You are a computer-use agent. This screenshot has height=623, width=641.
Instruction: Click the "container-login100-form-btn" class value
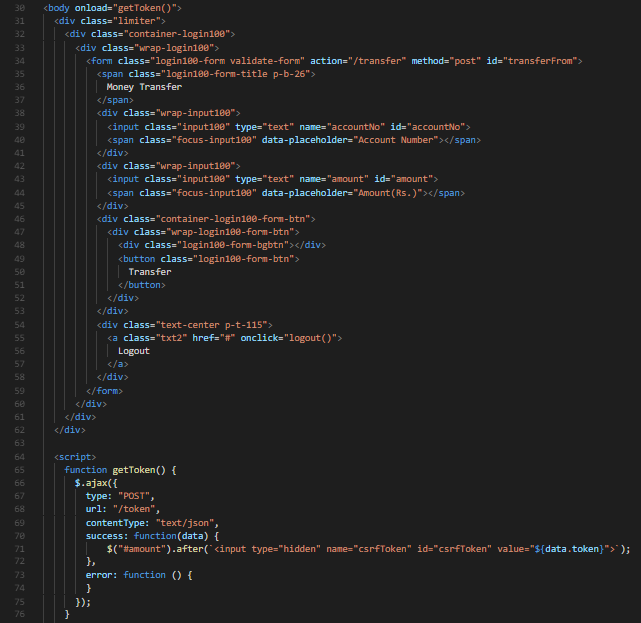coord(233,219)
